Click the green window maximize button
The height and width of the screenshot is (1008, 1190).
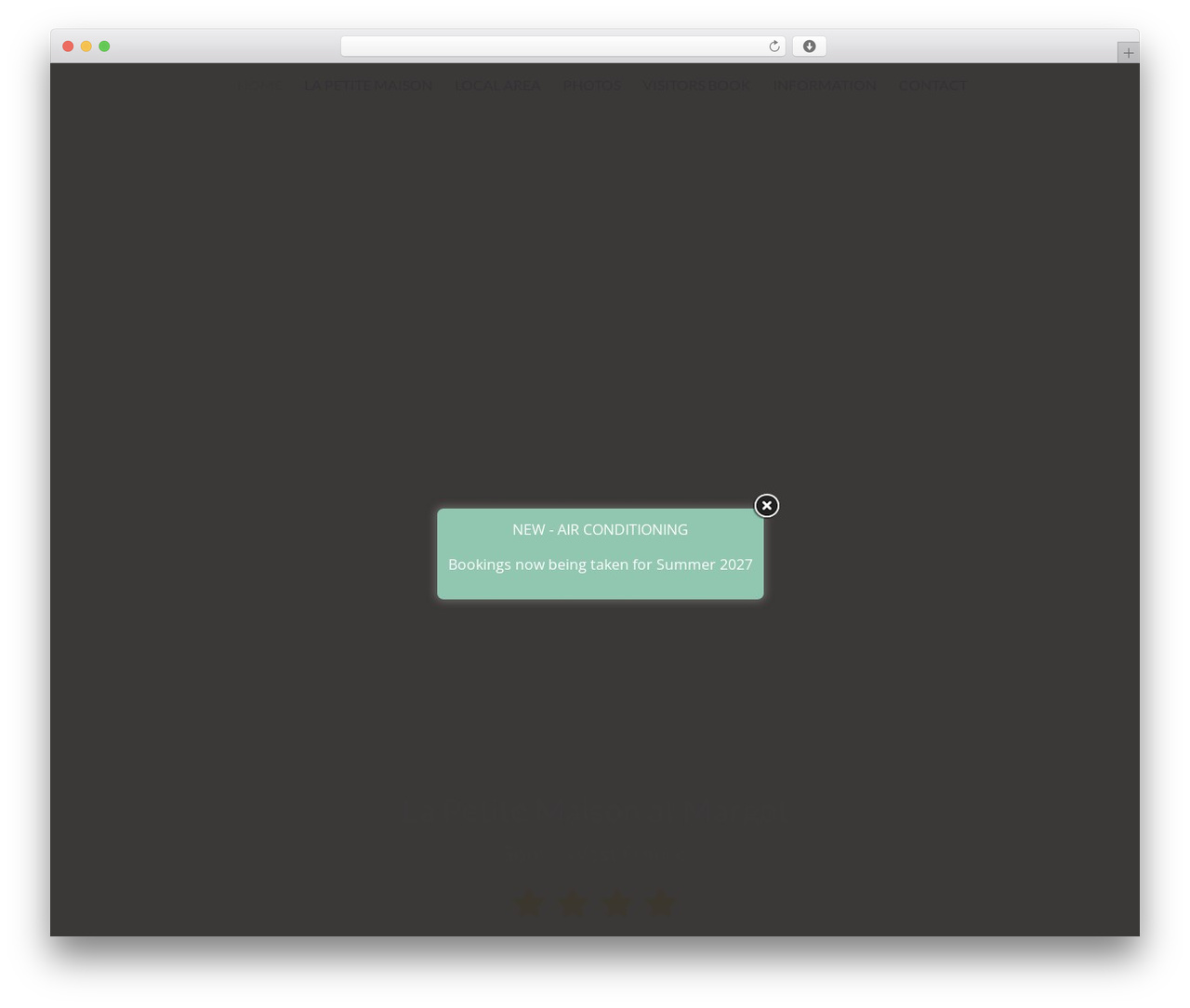click(x=104, y=46)
